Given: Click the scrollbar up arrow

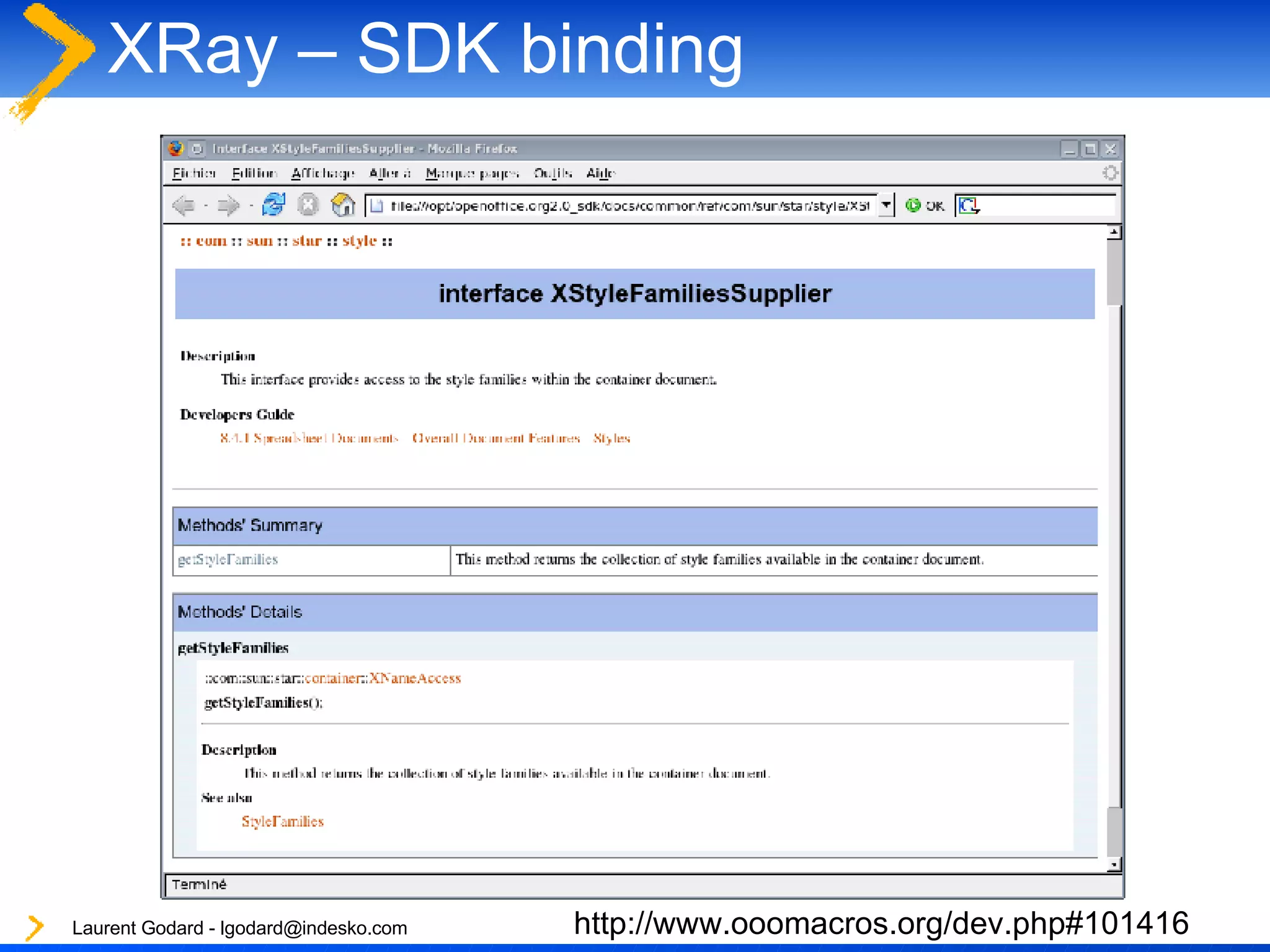Looking at the screenshot, I should point(1114,232).
